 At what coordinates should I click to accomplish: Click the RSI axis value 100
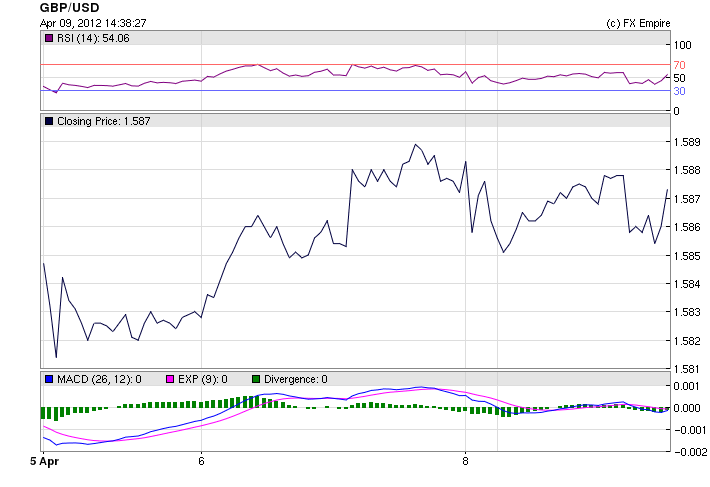click(682, 45)
